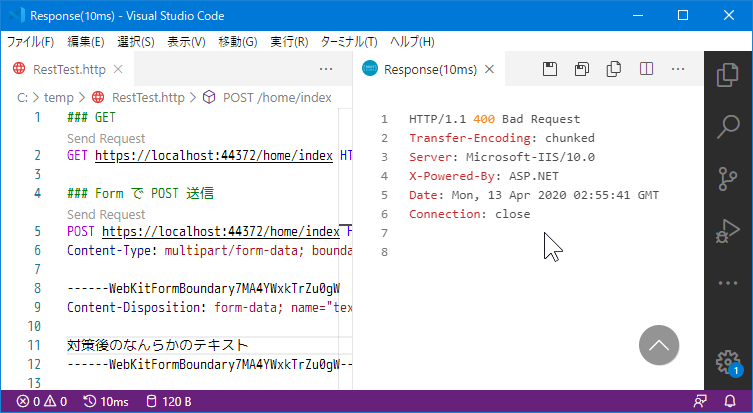
Task: Click the Visual Studio Code logo in title bar
Action: point(16,15)
